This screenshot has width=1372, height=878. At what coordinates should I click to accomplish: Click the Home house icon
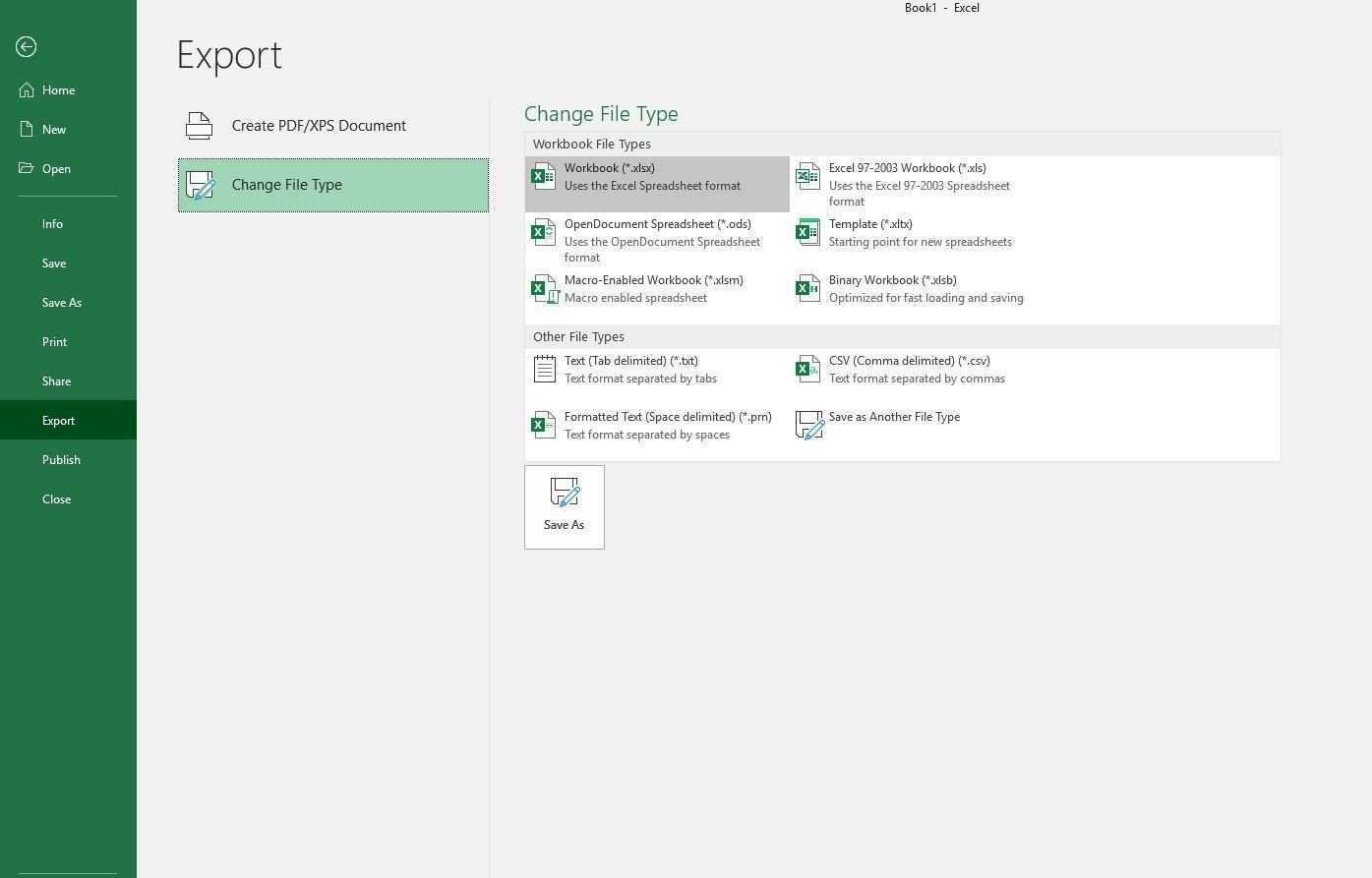click(26, 90)
